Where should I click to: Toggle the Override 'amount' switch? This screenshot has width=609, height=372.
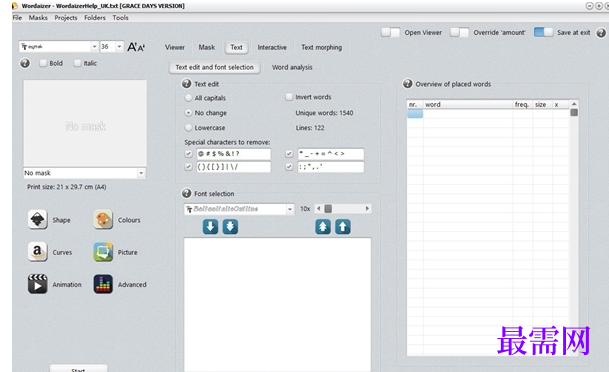pos(459,32)
